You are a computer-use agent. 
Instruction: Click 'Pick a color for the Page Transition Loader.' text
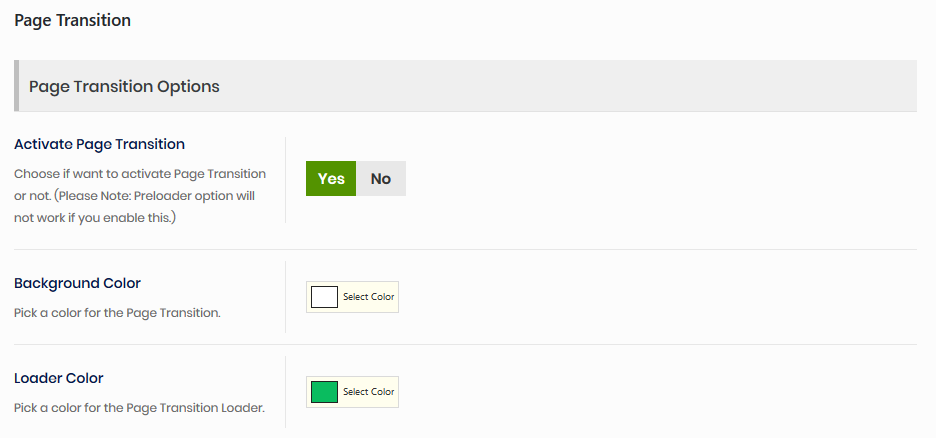tap(139, 408)
